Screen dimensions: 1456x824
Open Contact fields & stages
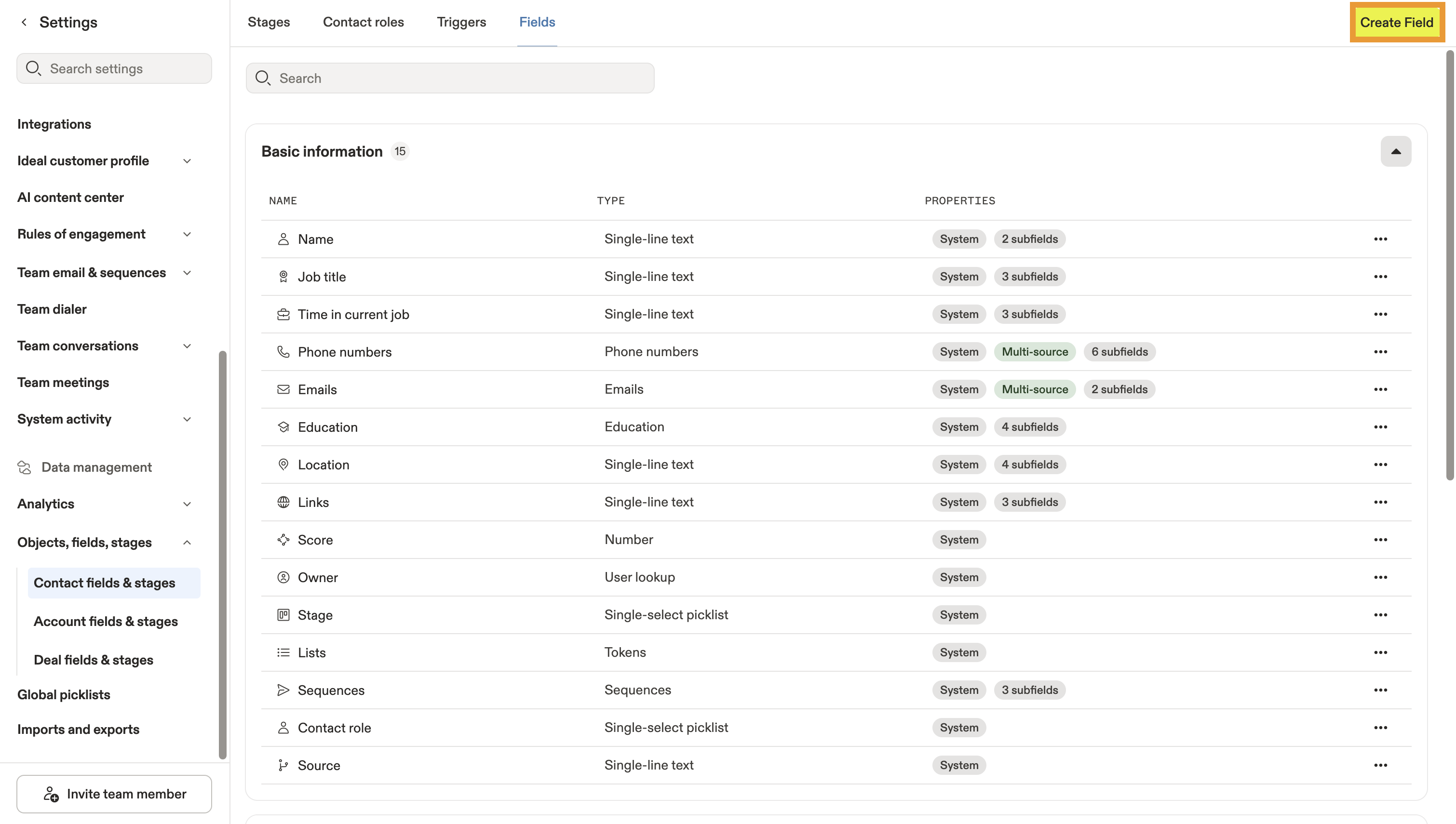[114, 583]
